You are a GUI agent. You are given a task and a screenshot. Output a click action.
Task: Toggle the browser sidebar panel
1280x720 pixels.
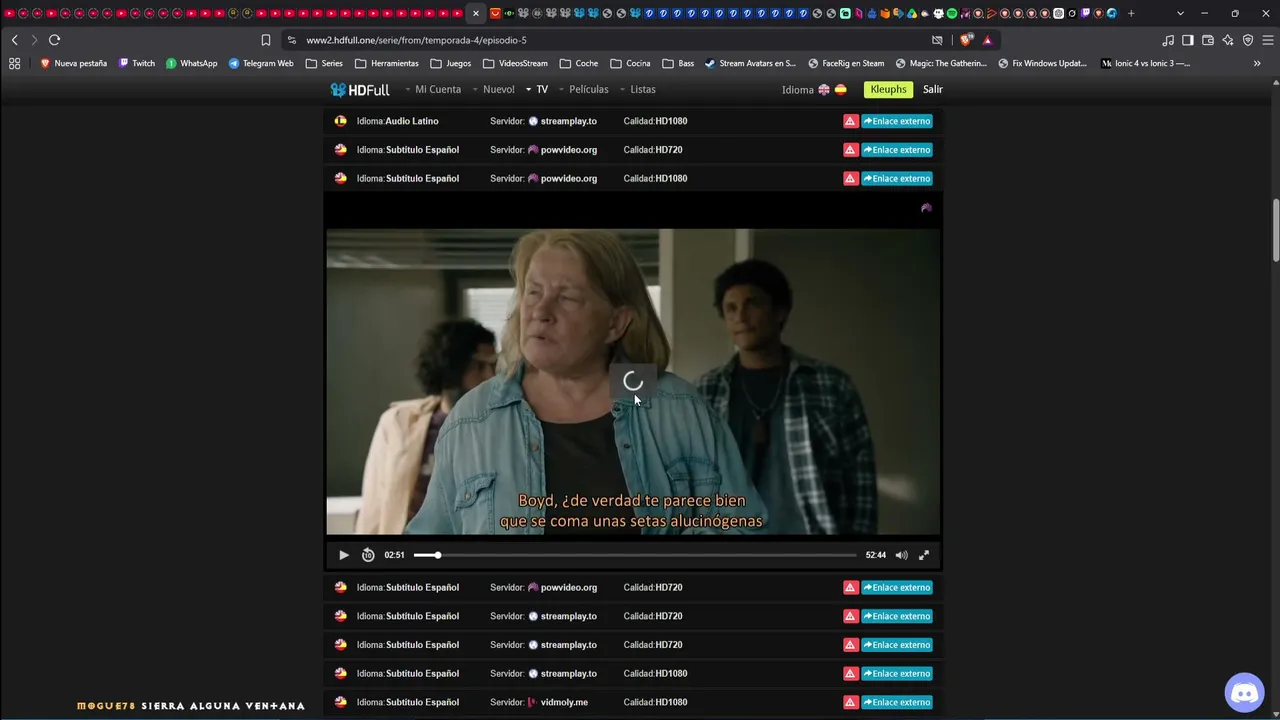click(1187, 40)
